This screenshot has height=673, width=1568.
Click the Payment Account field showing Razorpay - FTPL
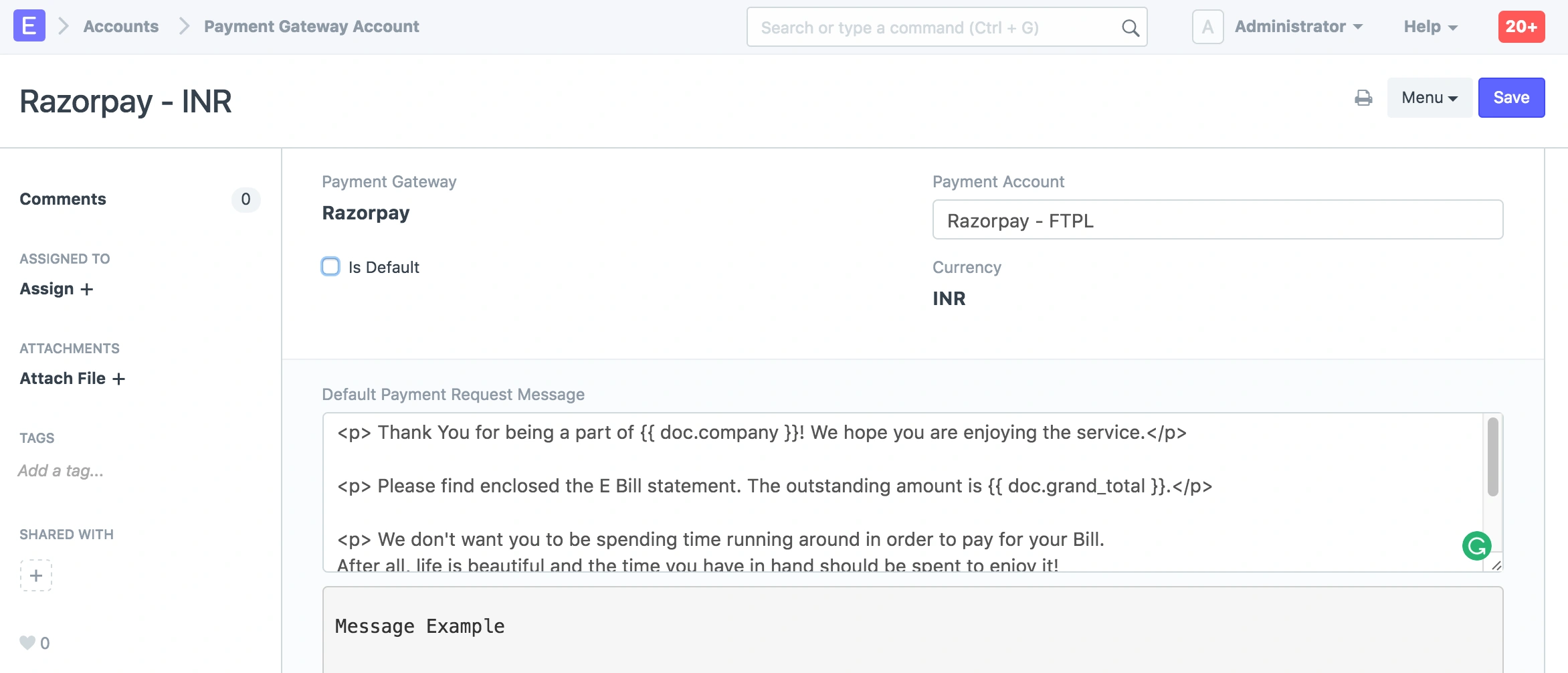(1217, 219)
